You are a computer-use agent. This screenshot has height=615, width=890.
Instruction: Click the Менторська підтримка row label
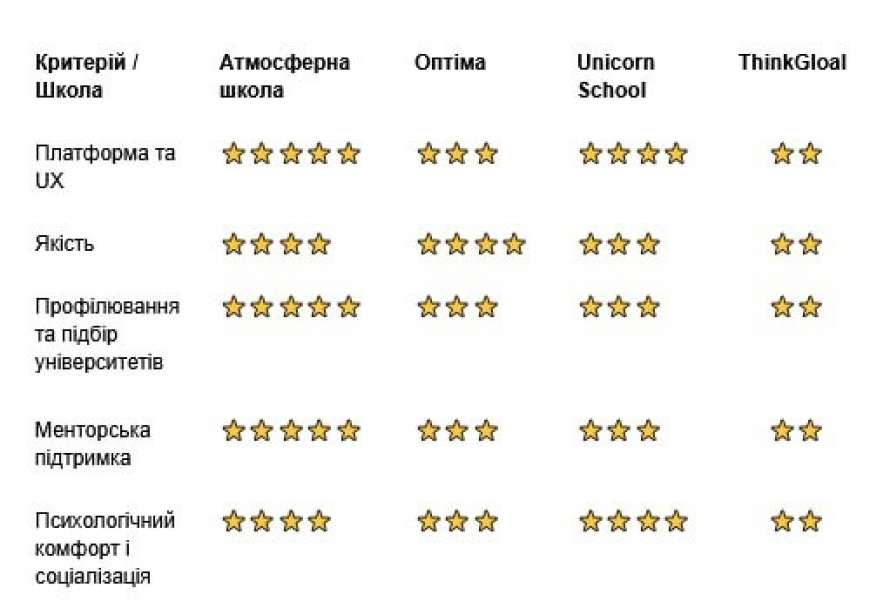tap(92, 443)
